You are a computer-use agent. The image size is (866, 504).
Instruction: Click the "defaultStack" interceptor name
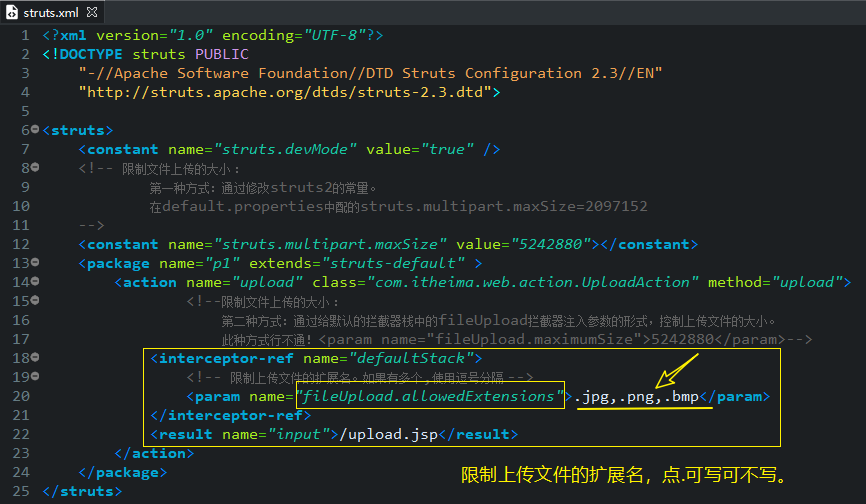pyautogui.click(x=411, y=358)
